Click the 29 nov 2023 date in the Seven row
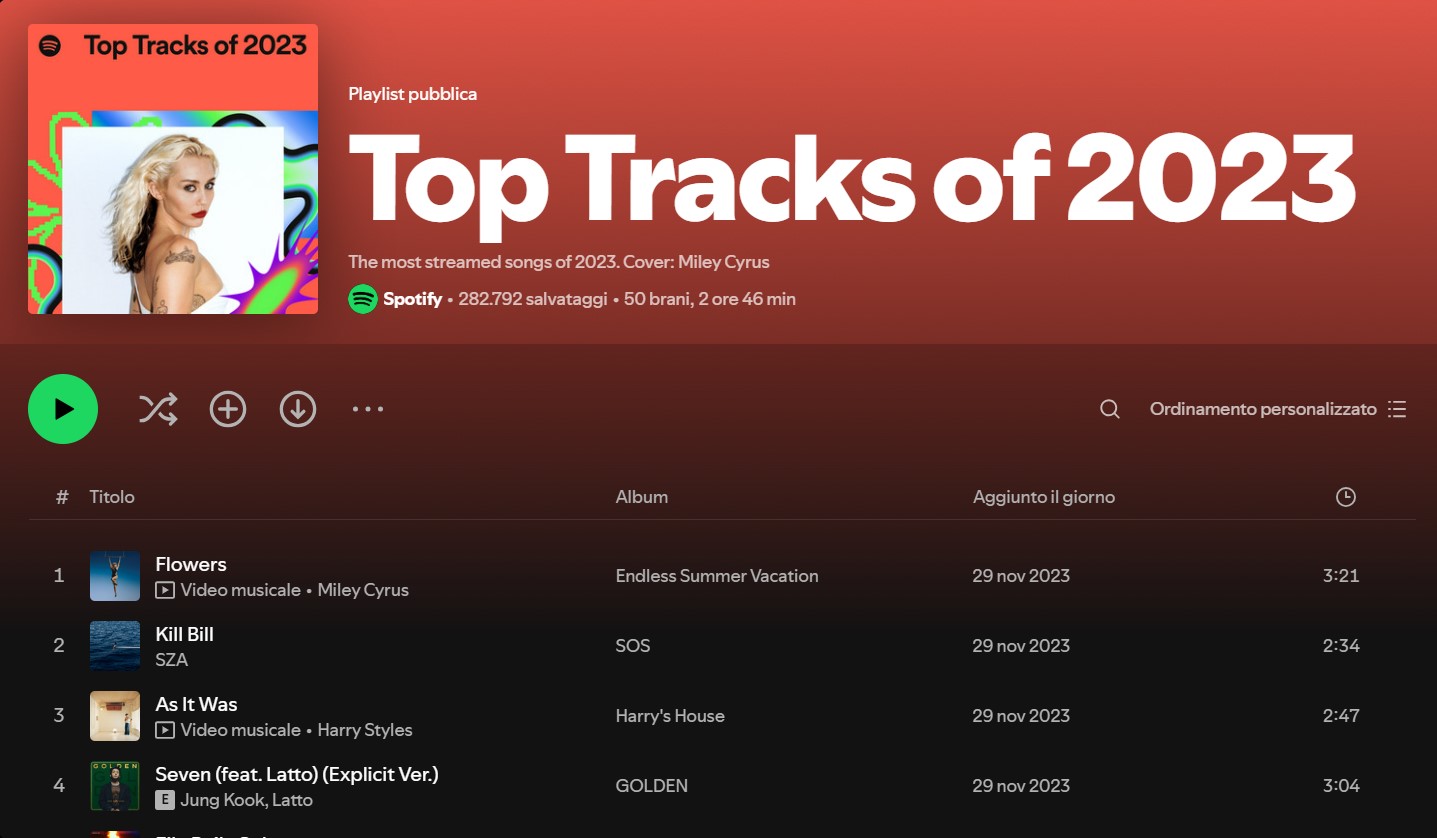The width and height of the screenshot is (1437, 838). click(x=1021, y=786)
